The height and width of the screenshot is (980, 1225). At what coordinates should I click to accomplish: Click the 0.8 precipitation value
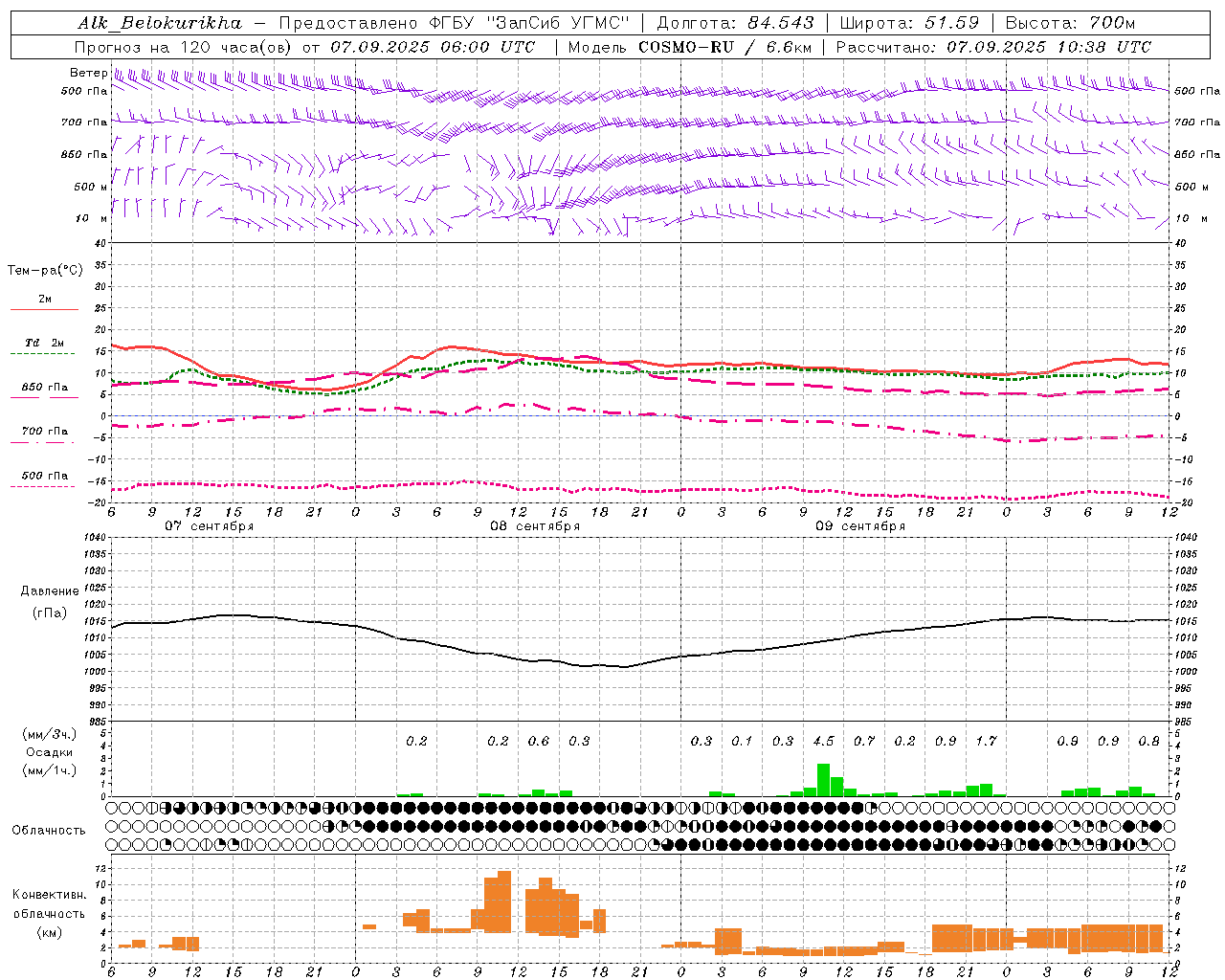1149,741
